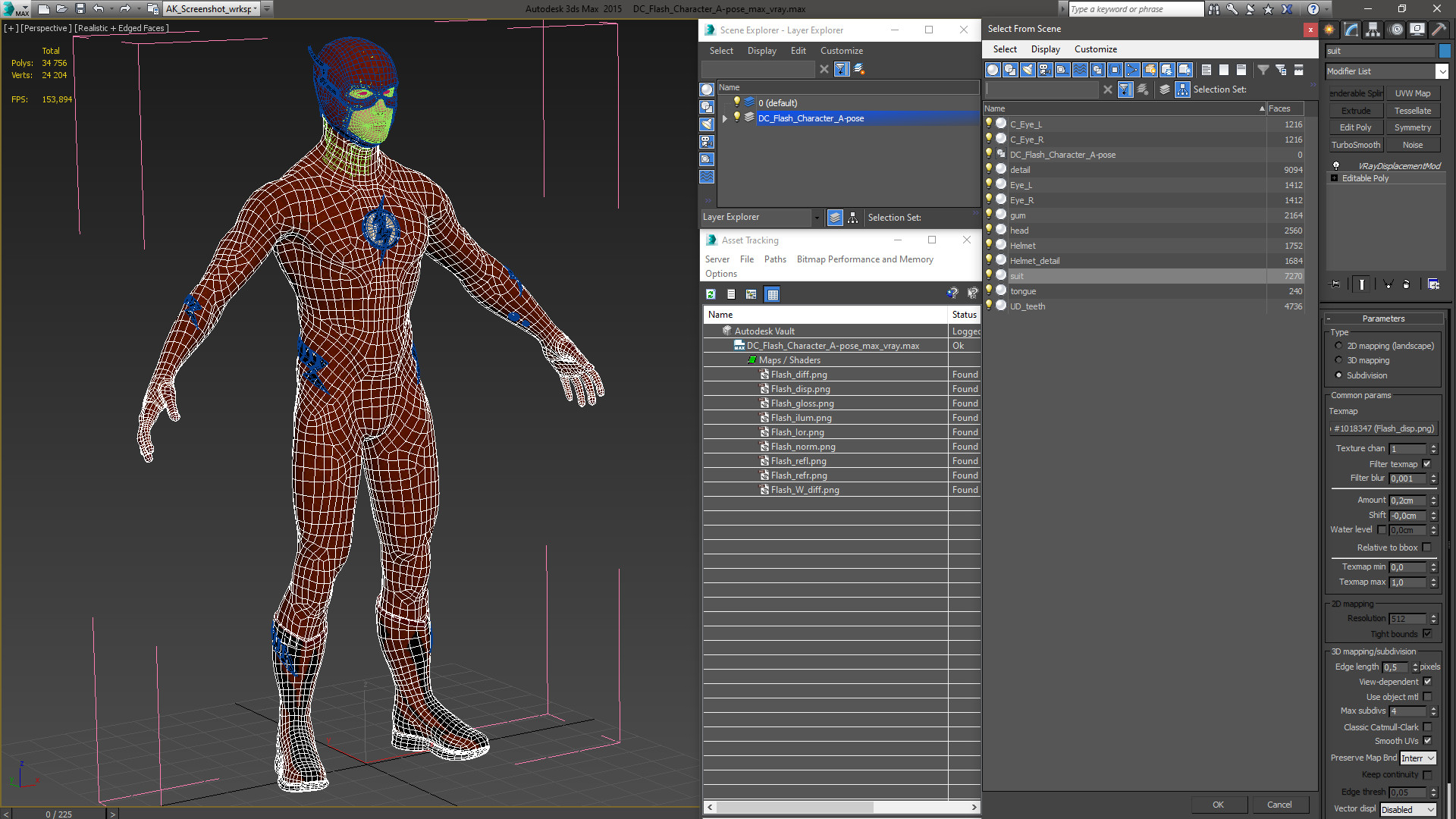Click the blue object color swatch
This screenshot has height=819, width=1456.
1444,51
